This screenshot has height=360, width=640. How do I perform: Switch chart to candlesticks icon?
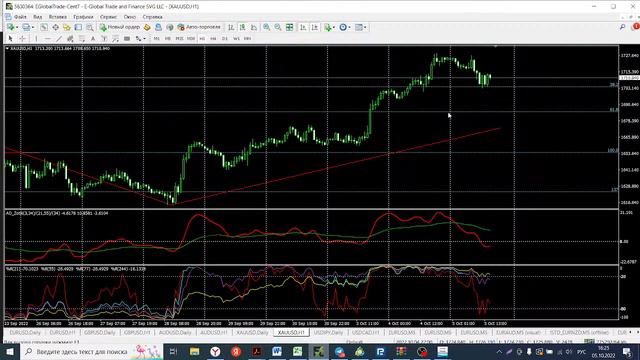click(x=242, y=27)
